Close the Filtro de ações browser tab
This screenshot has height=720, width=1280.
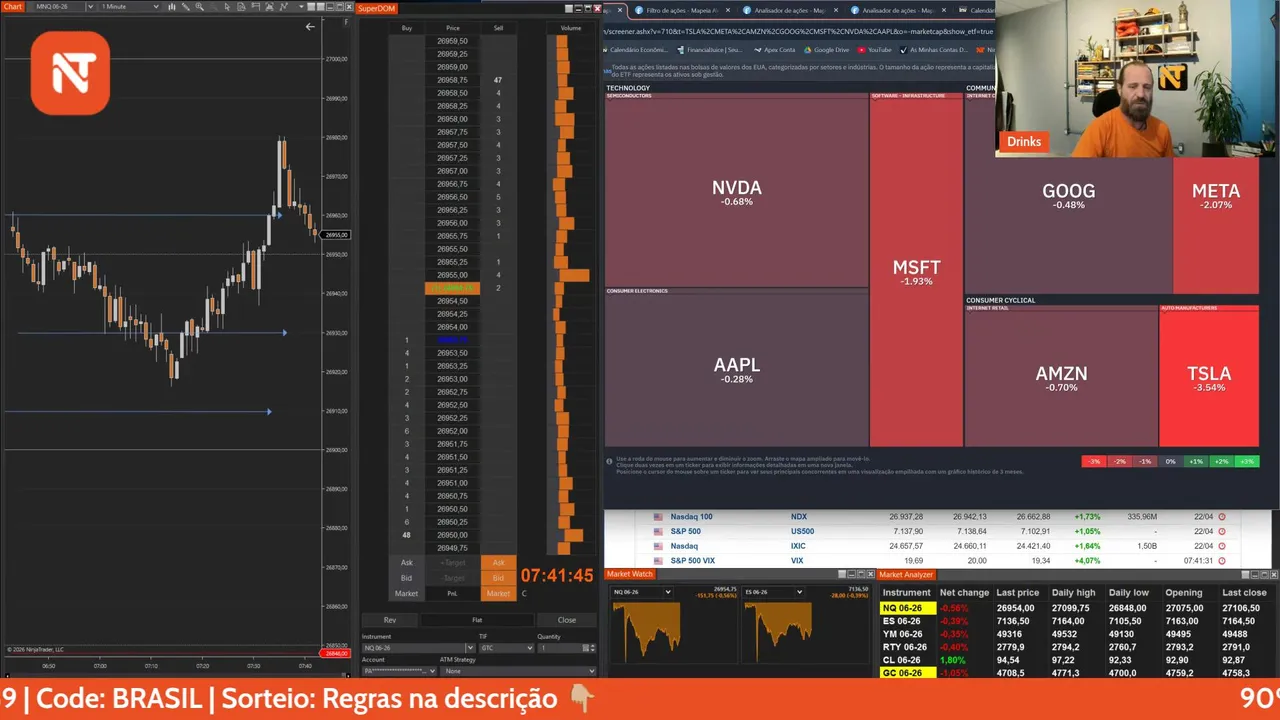pyautogui.click(x=727, y=10)
